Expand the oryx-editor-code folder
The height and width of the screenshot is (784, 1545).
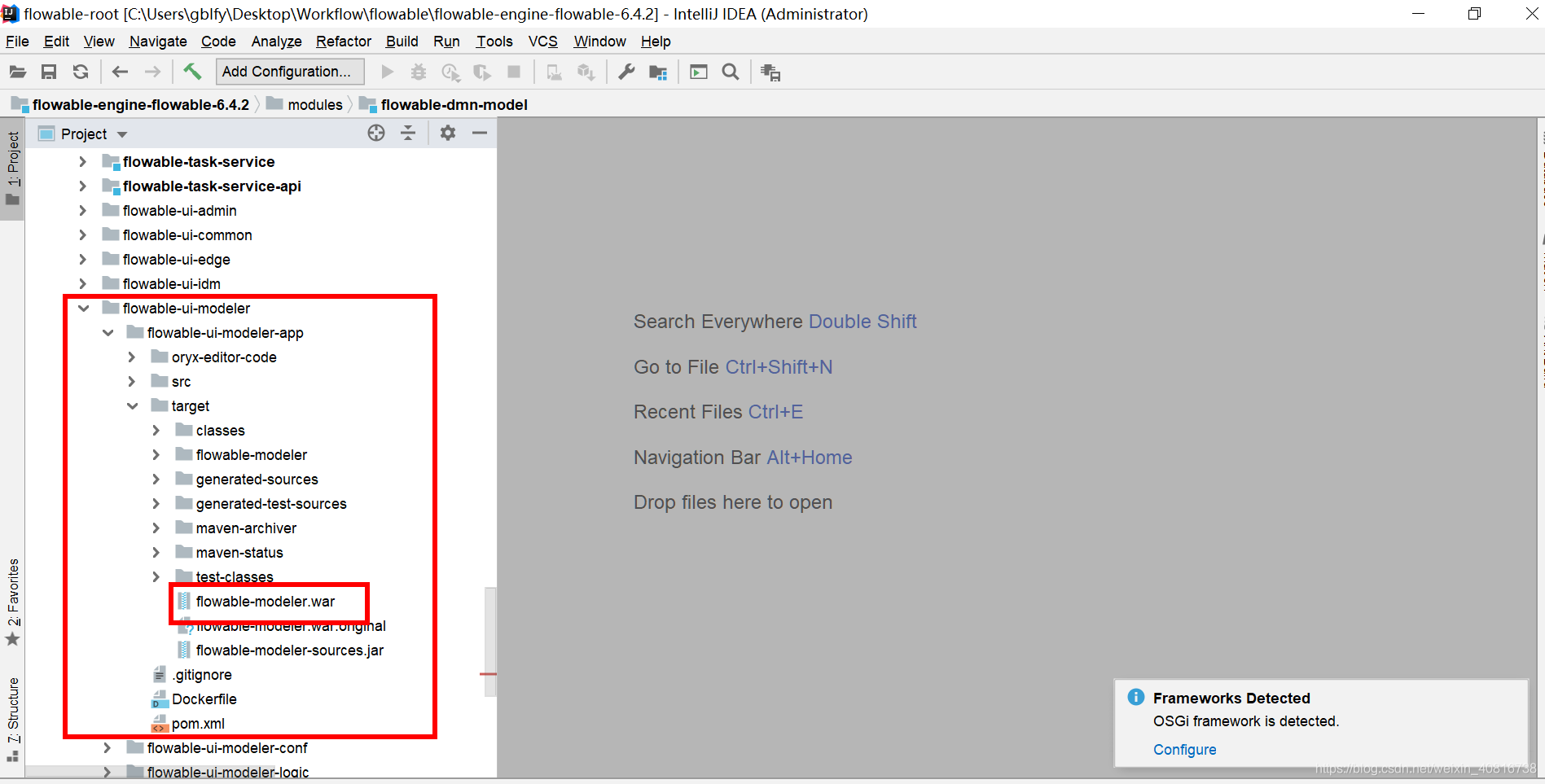pyautogui.click(x=131, y=357)
